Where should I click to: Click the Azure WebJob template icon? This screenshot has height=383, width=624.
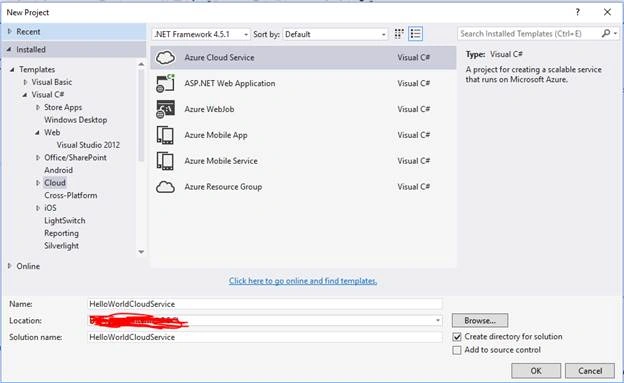click(165, 109)
